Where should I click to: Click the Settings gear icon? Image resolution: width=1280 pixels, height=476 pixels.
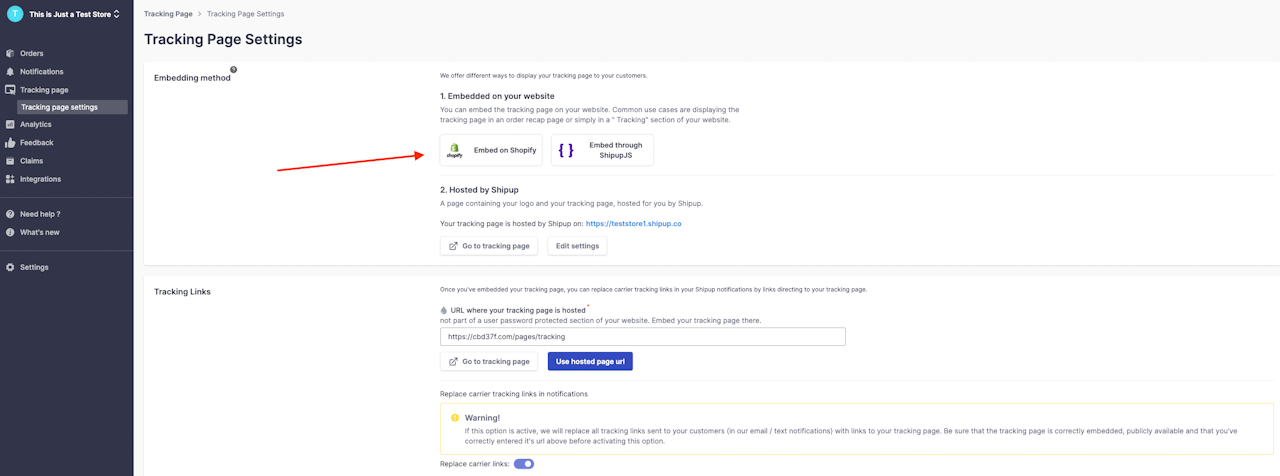[x=10, y=267]
